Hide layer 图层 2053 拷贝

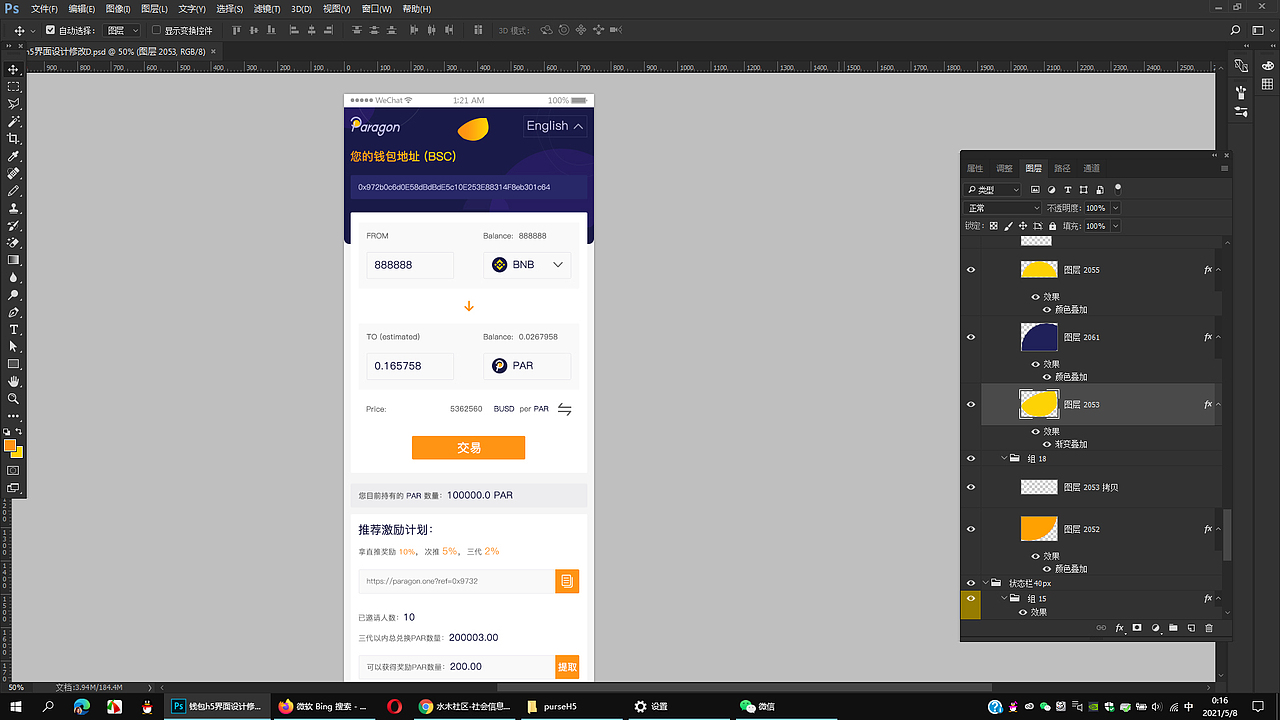pyautogui.click(x=971, y=487)
